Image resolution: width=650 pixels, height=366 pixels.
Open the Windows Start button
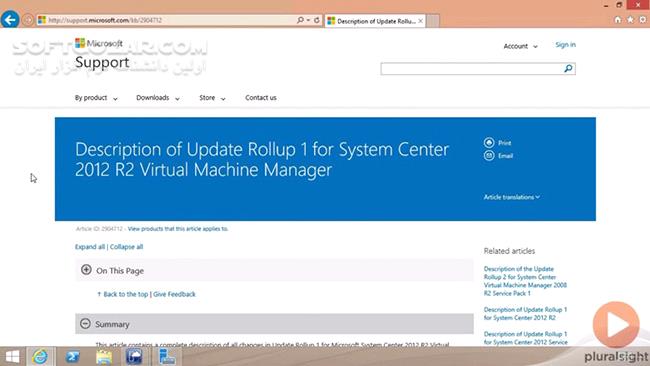12,356
